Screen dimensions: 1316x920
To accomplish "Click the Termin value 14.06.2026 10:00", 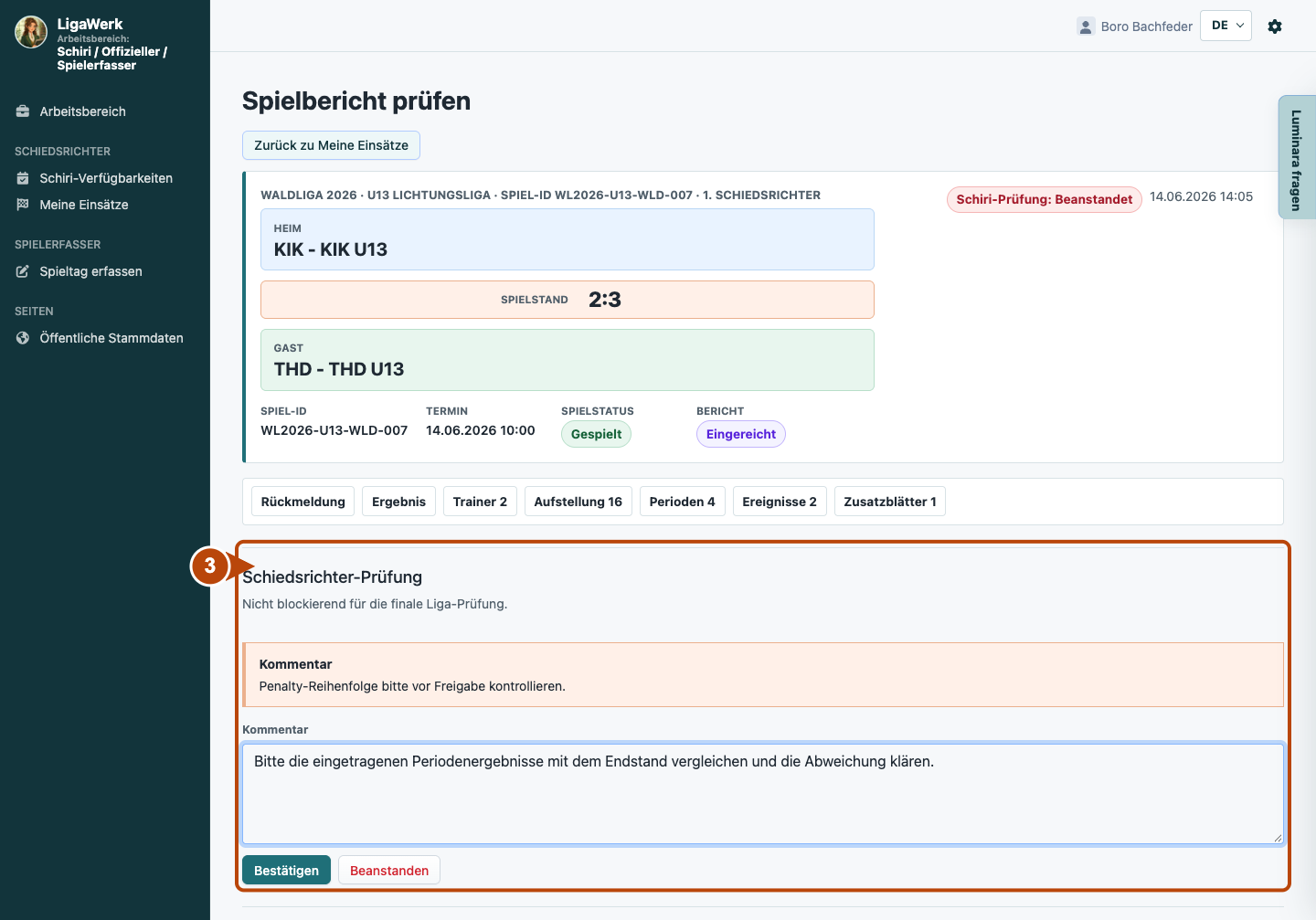I will point(481,430).
